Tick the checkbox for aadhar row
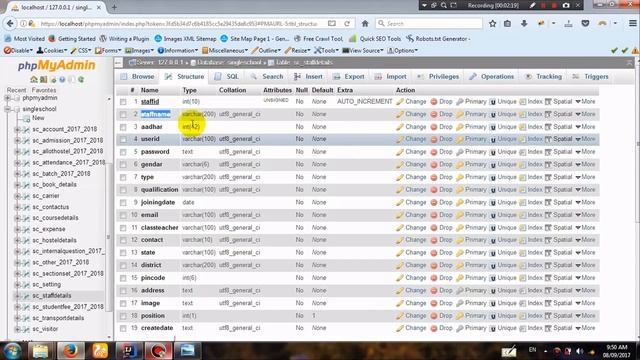640x360 pixels. pyautogui.click(x=123, y=127)
